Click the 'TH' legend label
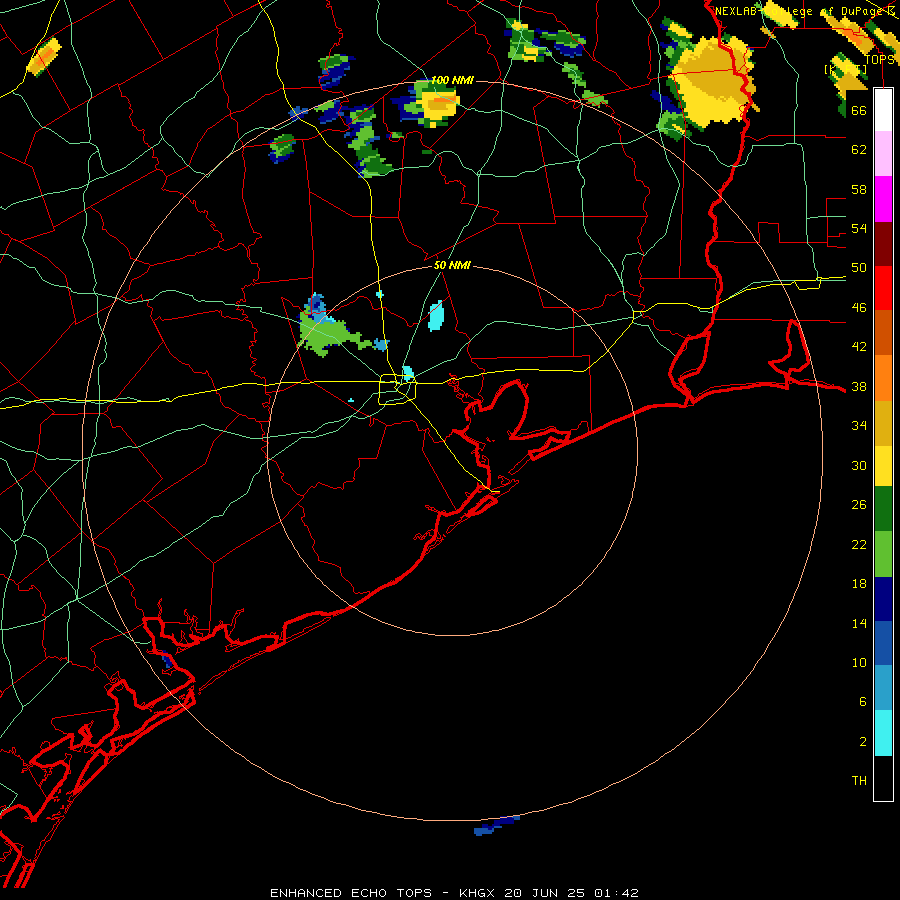This screenshot has height=900, width=900. (859, 781)
